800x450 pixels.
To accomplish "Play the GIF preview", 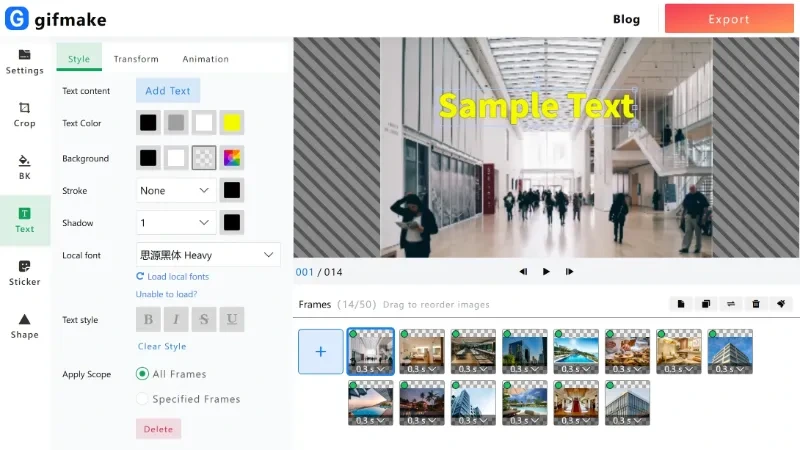I will pyautogui.click(x=546, y=271).
